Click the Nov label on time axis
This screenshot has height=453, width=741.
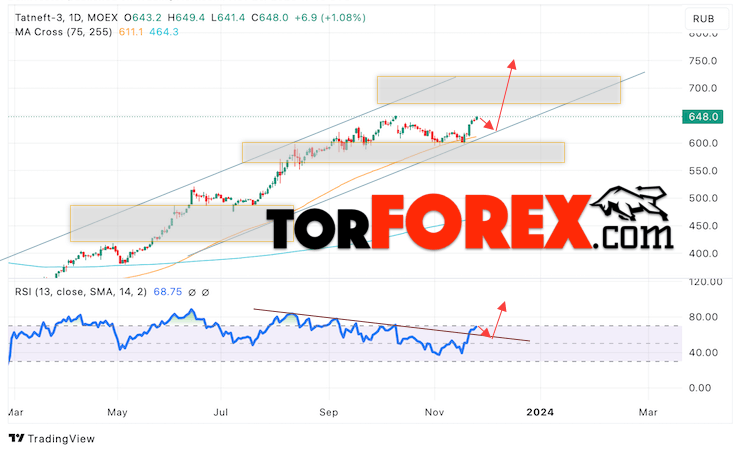pos(434,412)
